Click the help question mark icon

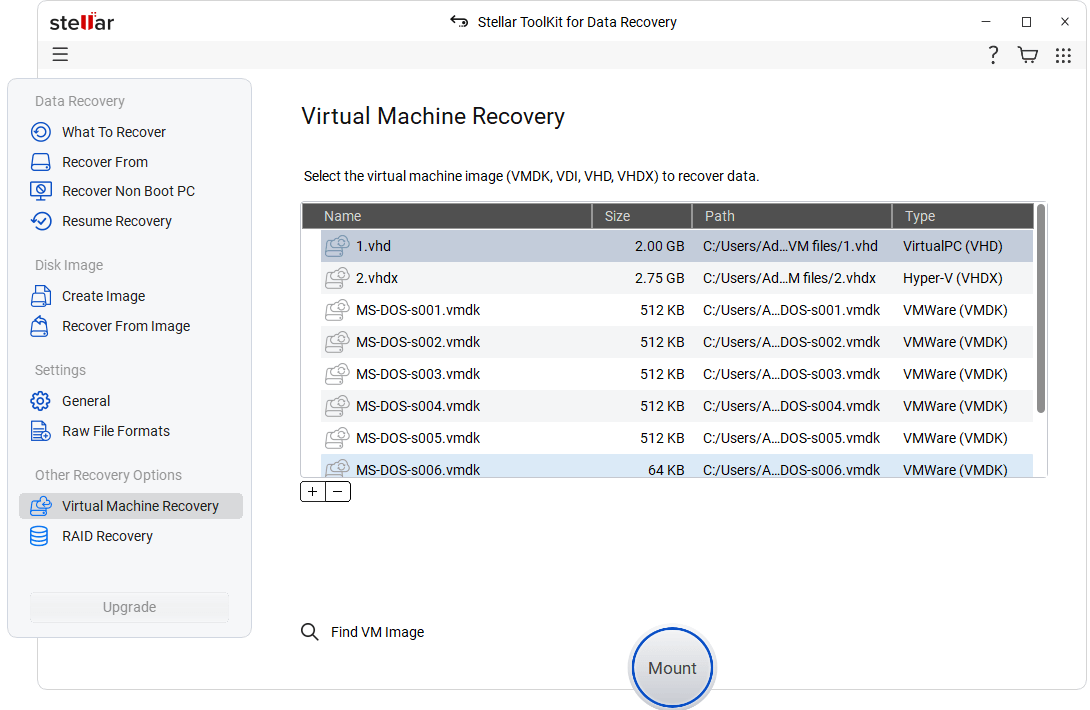(992, 55)
